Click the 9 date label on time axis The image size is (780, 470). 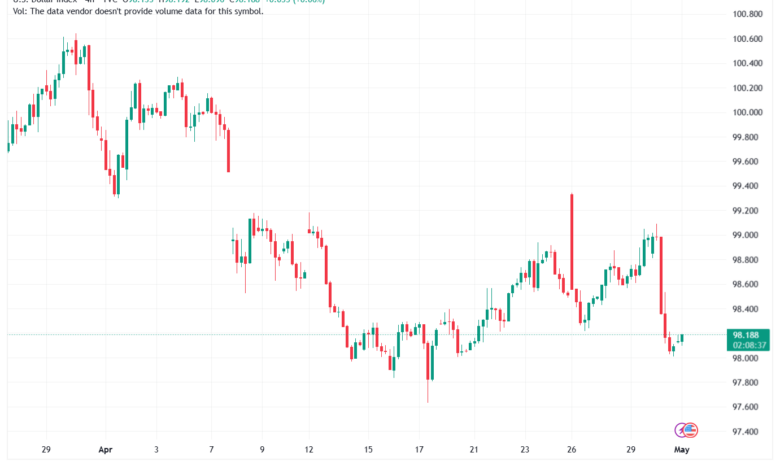(x=262, y=450)
